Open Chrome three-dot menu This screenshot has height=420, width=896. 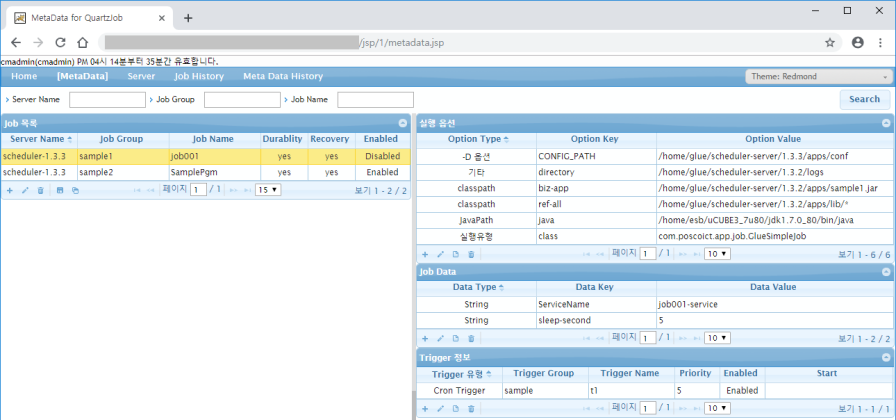[881, 42]
